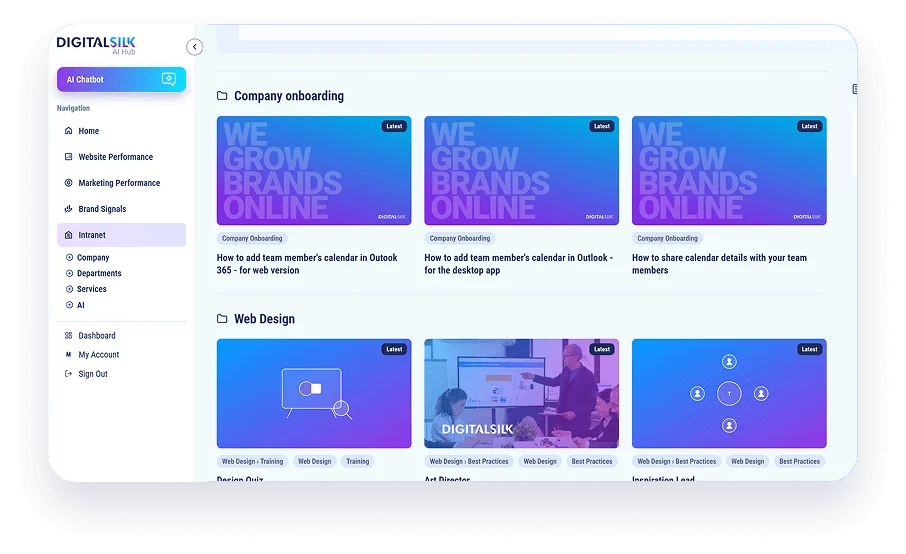The height and width of the screenshot is (554, 906).
Task: Click the Marketing Performance target icon
Action: click(x=68, y=183)
